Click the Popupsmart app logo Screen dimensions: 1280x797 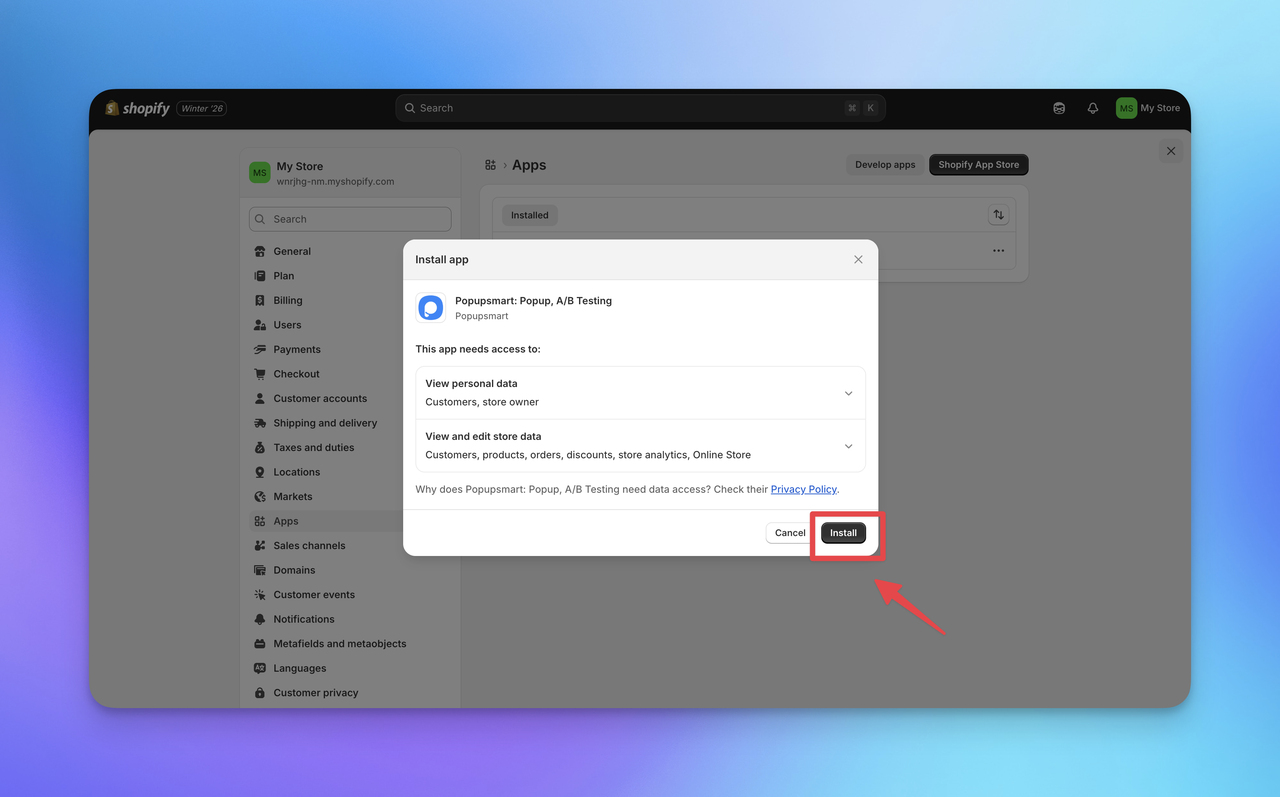pos(431,308)
